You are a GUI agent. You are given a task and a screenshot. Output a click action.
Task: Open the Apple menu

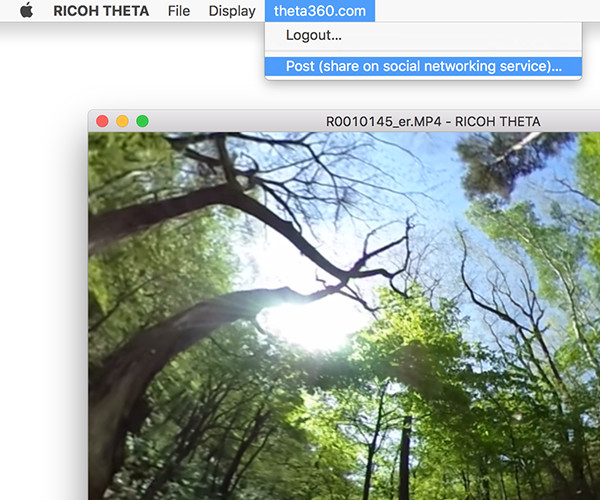click(x=27, y=11)
